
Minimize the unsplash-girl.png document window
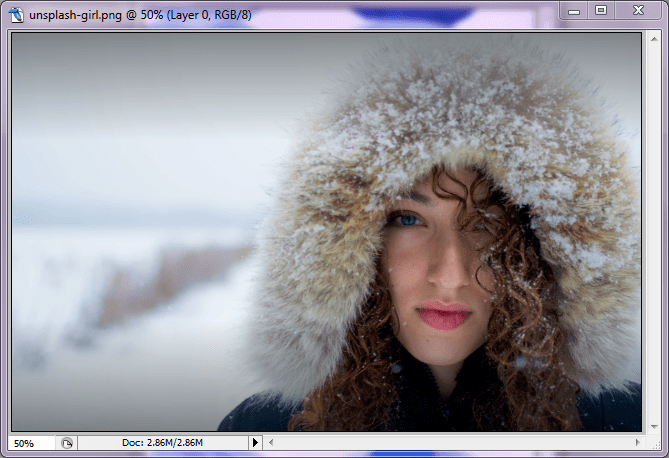pyautogui.click(x=574, y=12)
